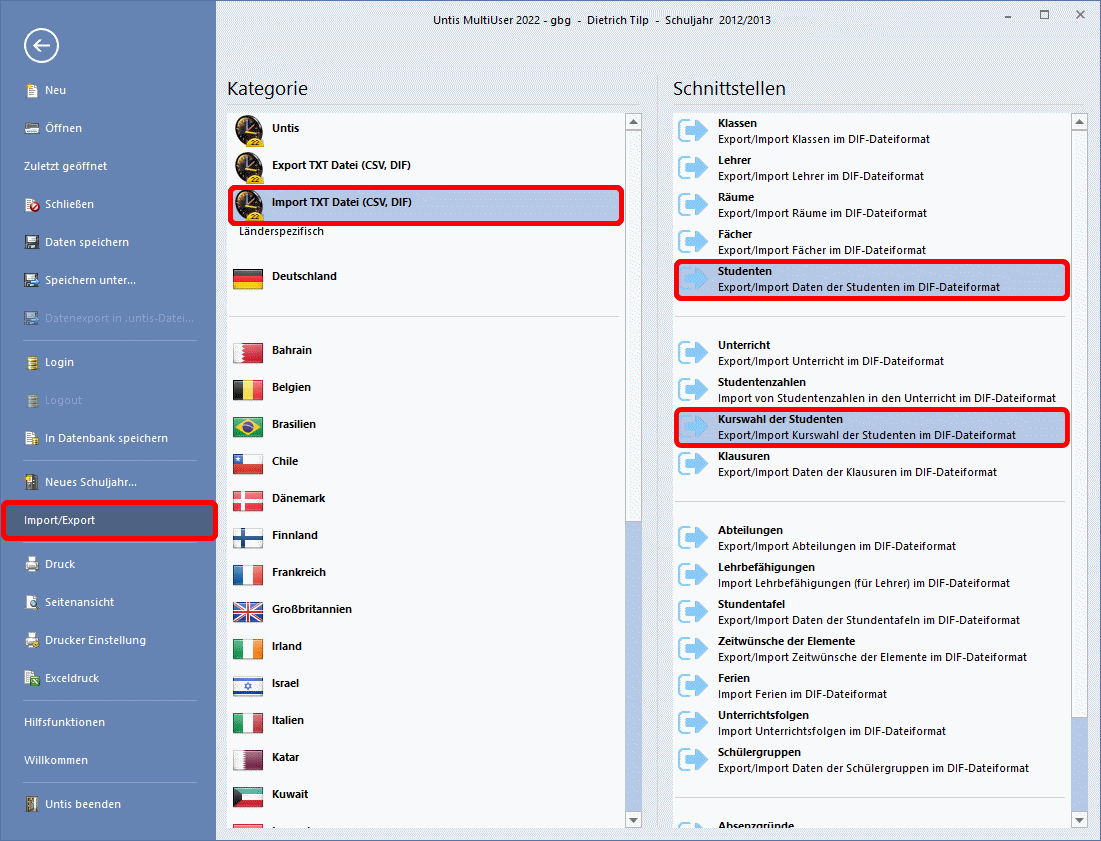Click the printer icon beside Druck
1101x841 pixels.
pos(32,564)
